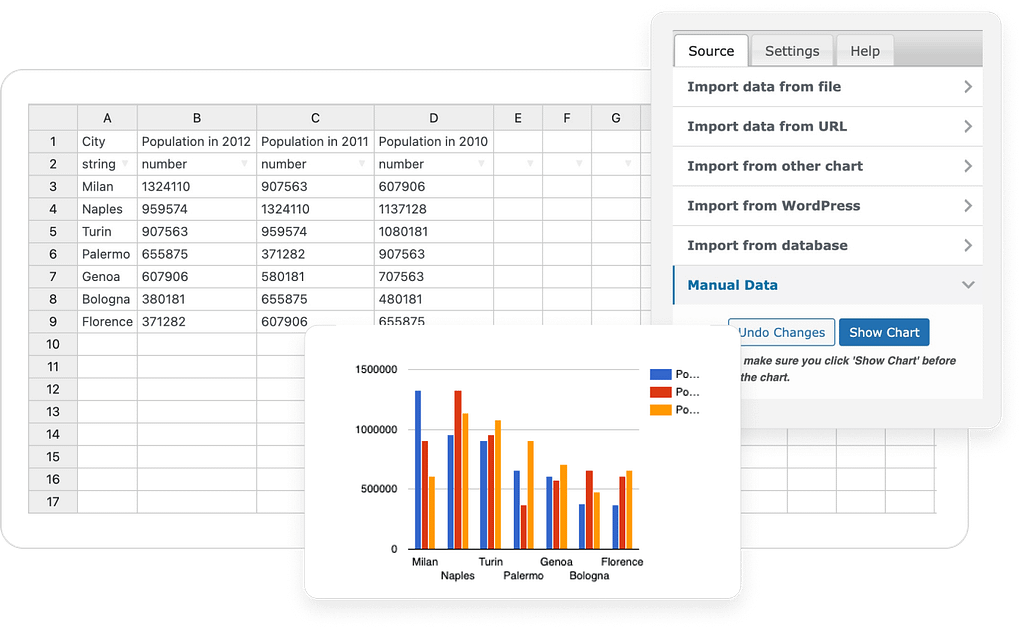Open the Settings tab
The width and height of the screenshot is (1024, 631).
791,51
